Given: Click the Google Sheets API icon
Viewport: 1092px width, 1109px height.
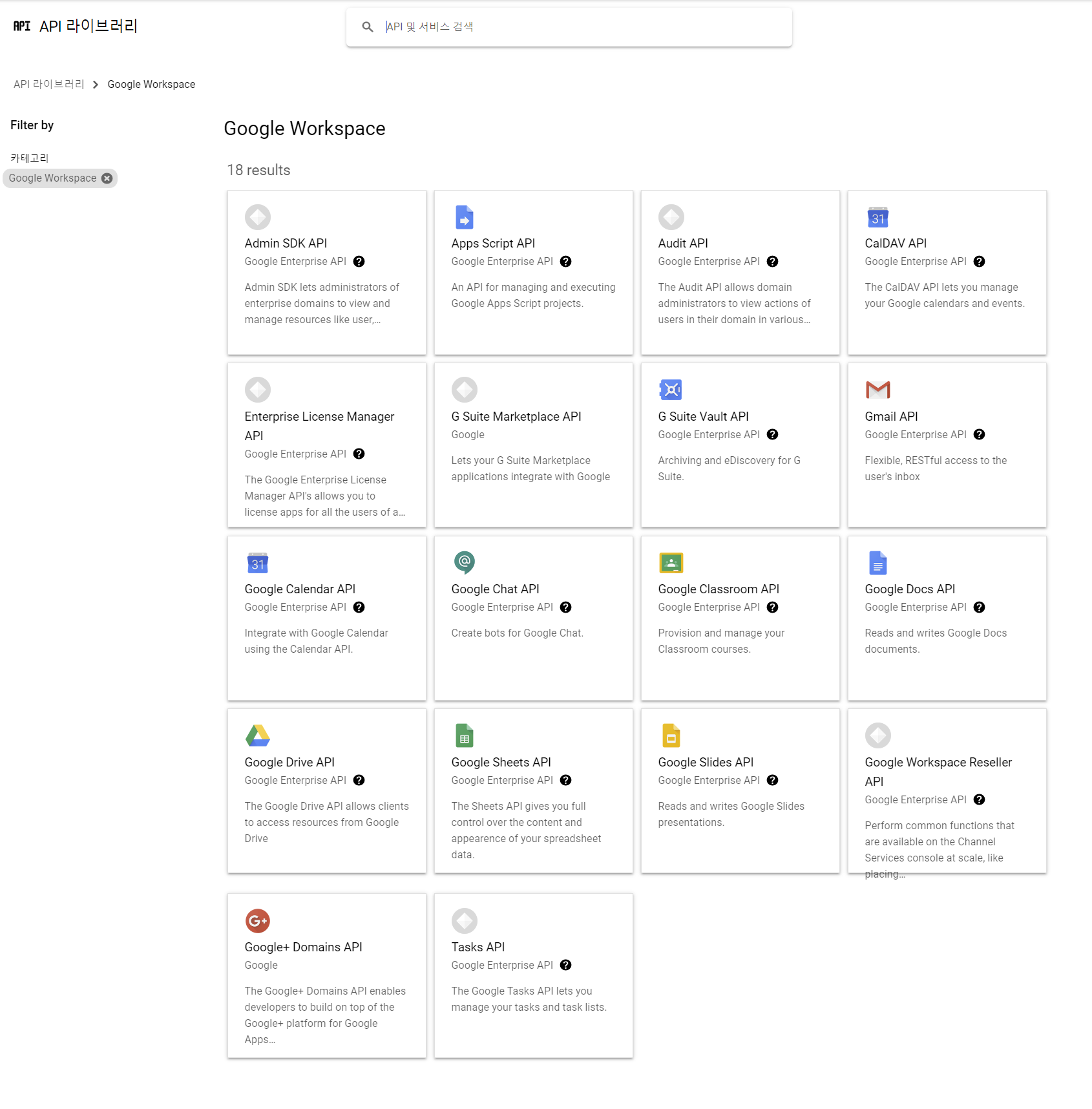Looking at the screenshot, I should tap(464, 735).
